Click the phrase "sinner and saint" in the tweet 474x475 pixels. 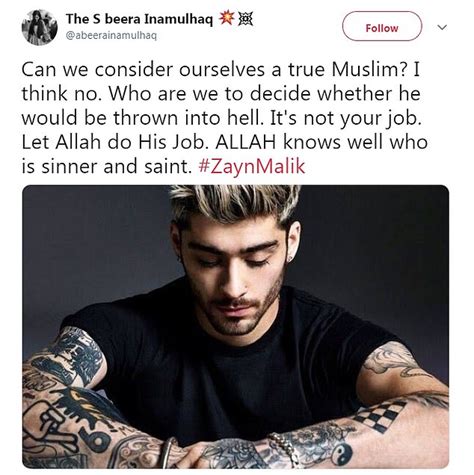point(115,166)
